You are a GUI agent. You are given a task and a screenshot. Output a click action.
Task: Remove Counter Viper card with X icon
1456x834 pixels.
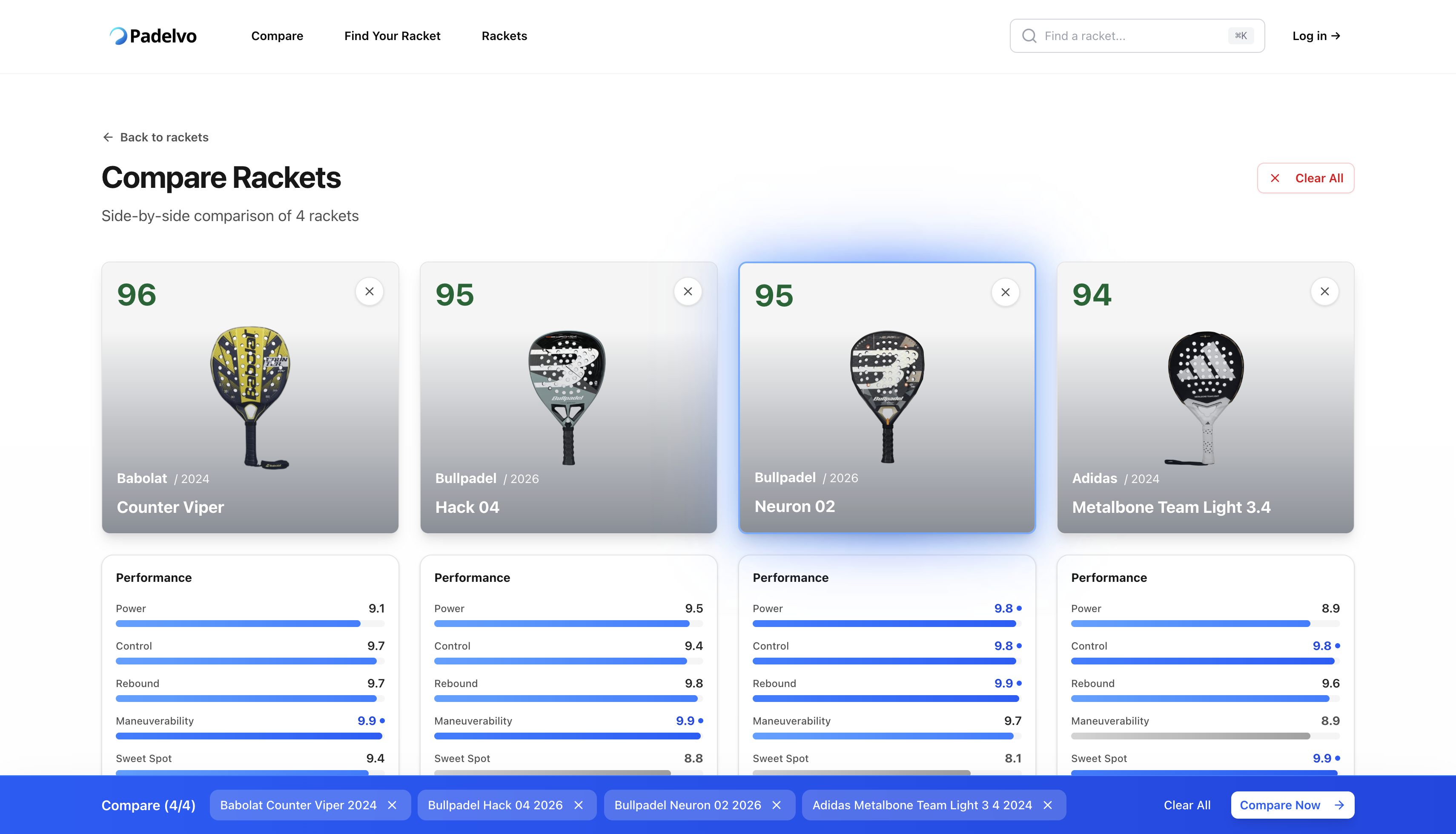coord(369,291)
